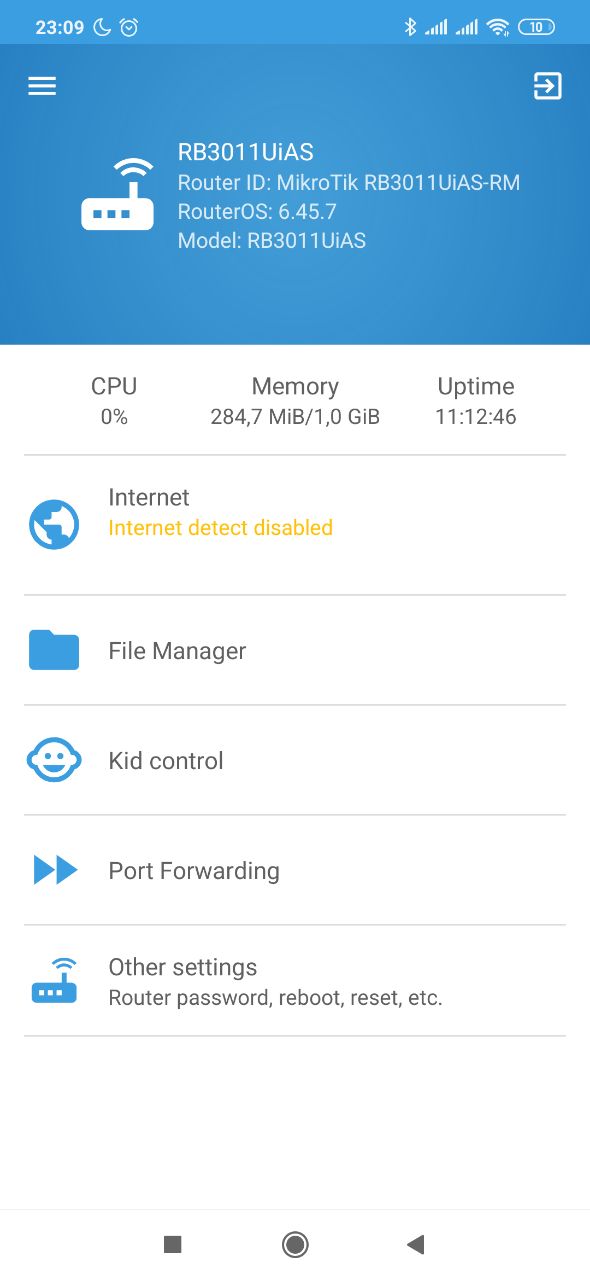Tap the Android recent apps square button
Viewport: 590px width, 1280px height.
coord(172,1244)
